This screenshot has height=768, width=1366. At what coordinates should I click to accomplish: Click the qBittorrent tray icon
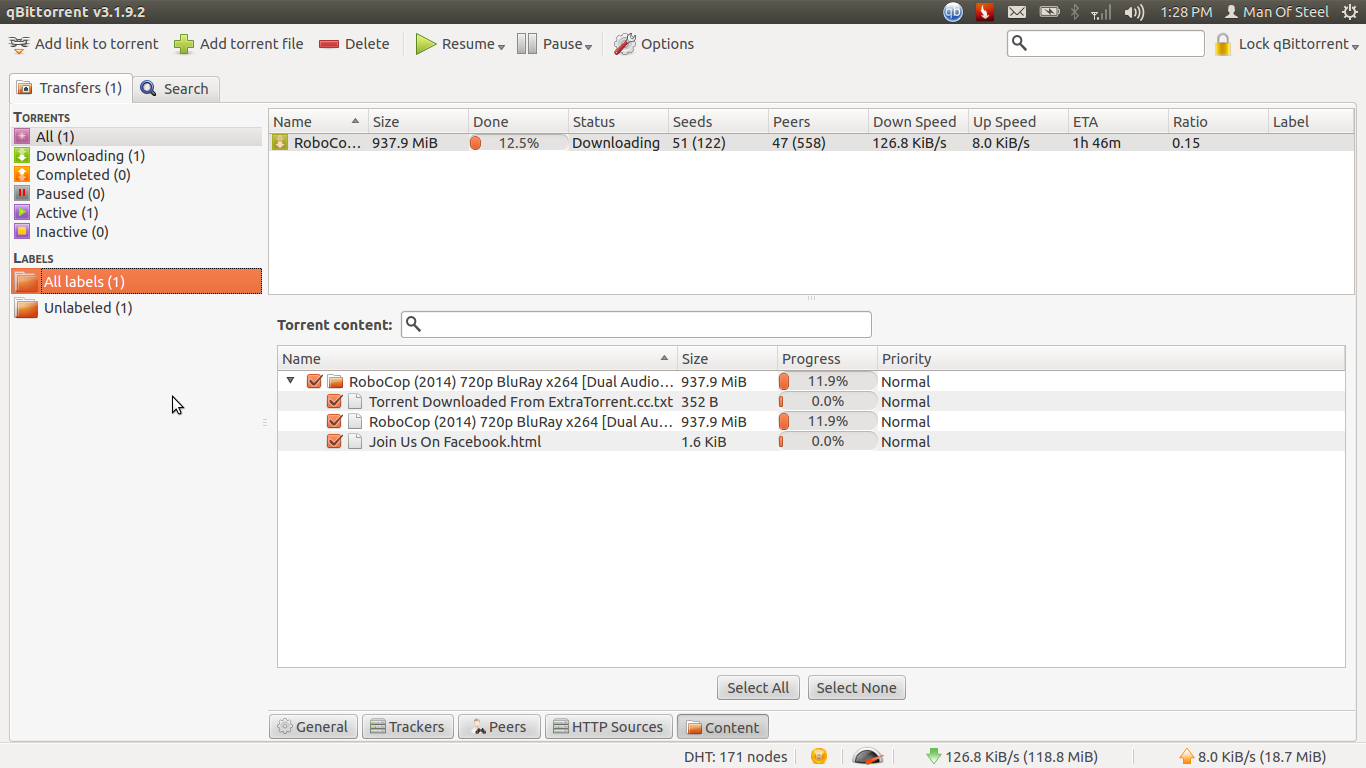coord(952,12)
